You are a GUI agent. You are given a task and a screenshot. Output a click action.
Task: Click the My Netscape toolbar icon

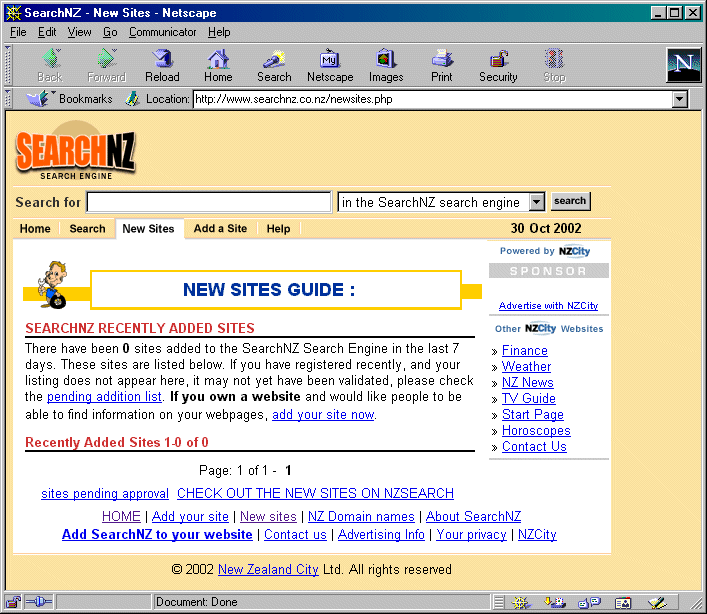click(330, 65)
